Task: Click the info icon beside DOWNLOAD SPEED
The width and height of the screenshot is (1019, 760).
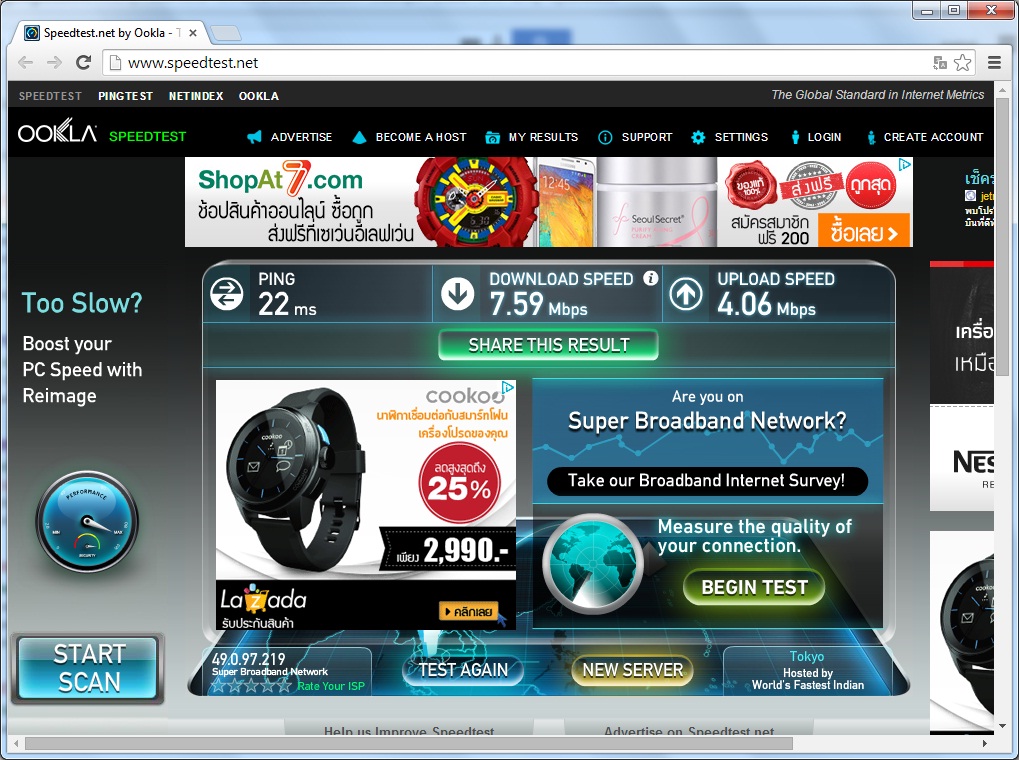Action: pos(651,278)
